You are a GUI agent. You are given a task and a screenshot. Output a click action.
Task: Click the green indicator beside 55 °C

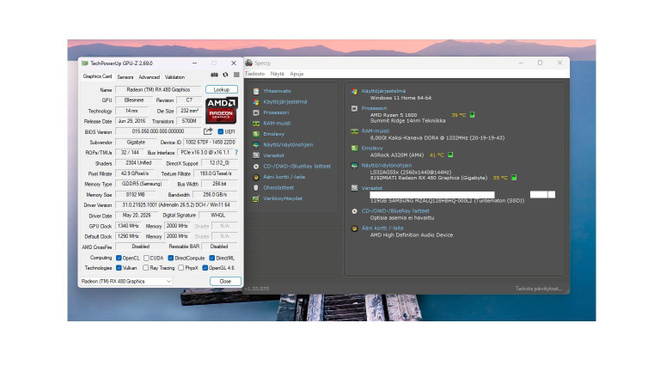[x=514, y=177]
